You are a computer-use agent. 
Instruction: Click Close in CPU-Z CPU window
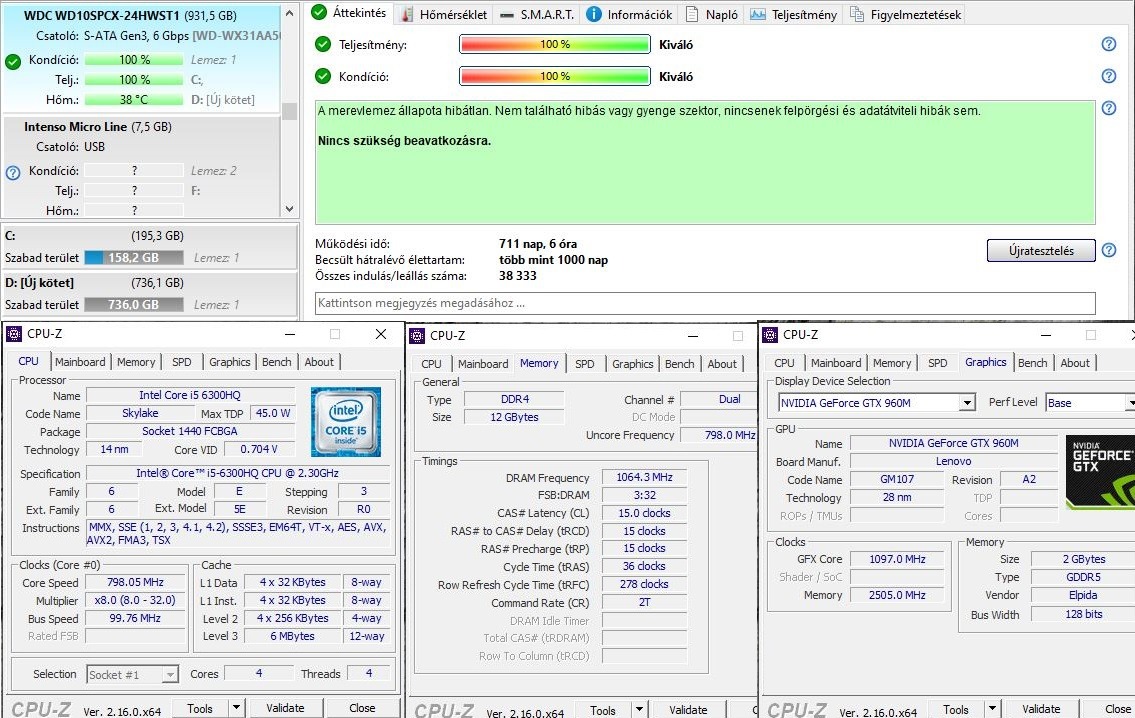(x=362, y=708)
